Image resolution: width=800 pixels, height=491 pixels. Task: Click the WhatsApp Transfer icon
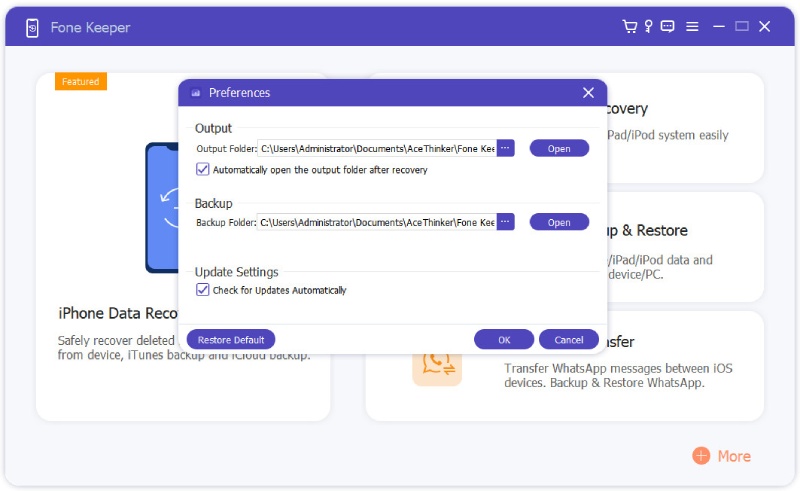tap(437, 361)
